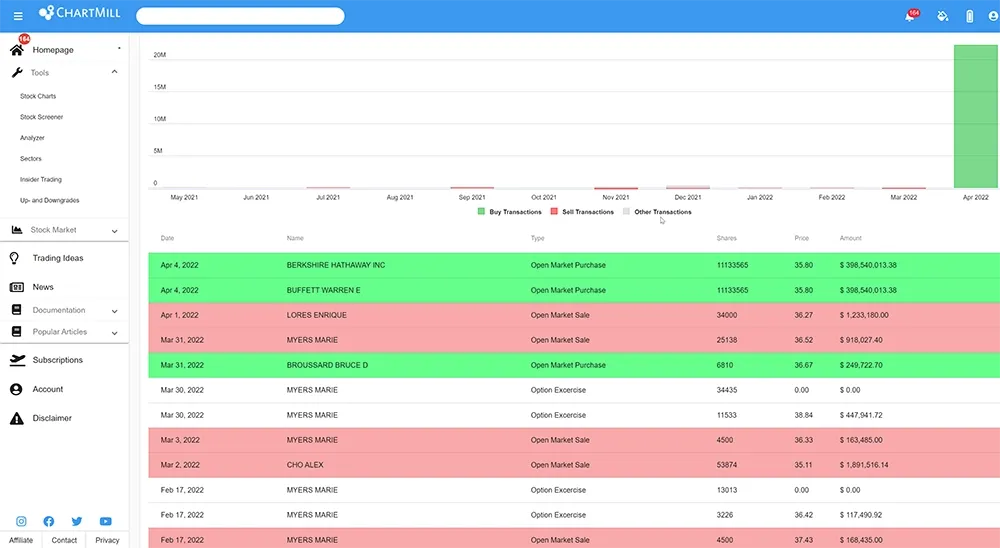Open the Account menu item
The image size is (1000, 548).
[48, 389]
